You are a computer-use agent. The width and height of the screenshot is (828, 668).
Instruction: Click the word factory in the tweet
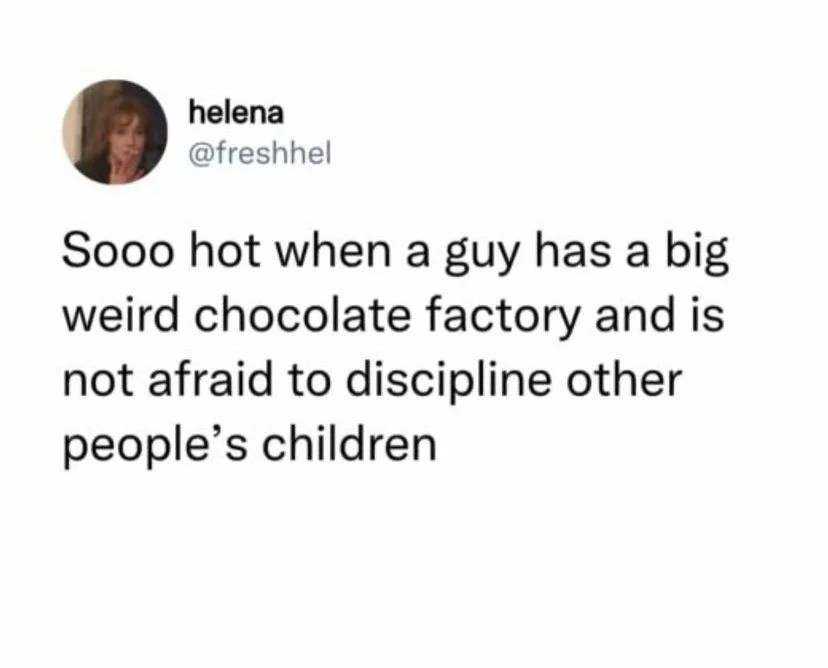(504, 318)
